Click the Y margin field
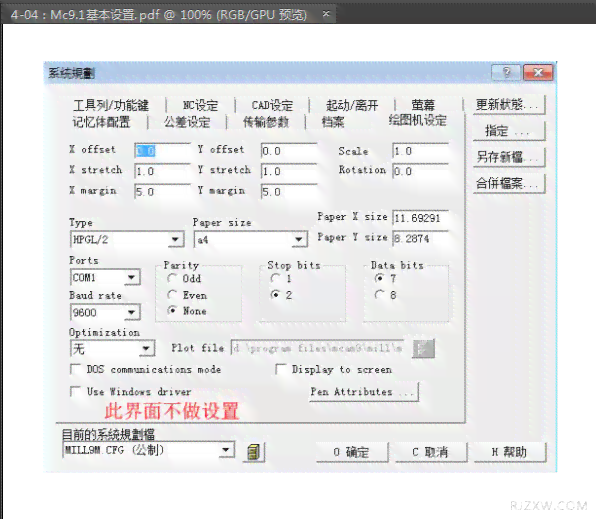 tap(289, 192)
